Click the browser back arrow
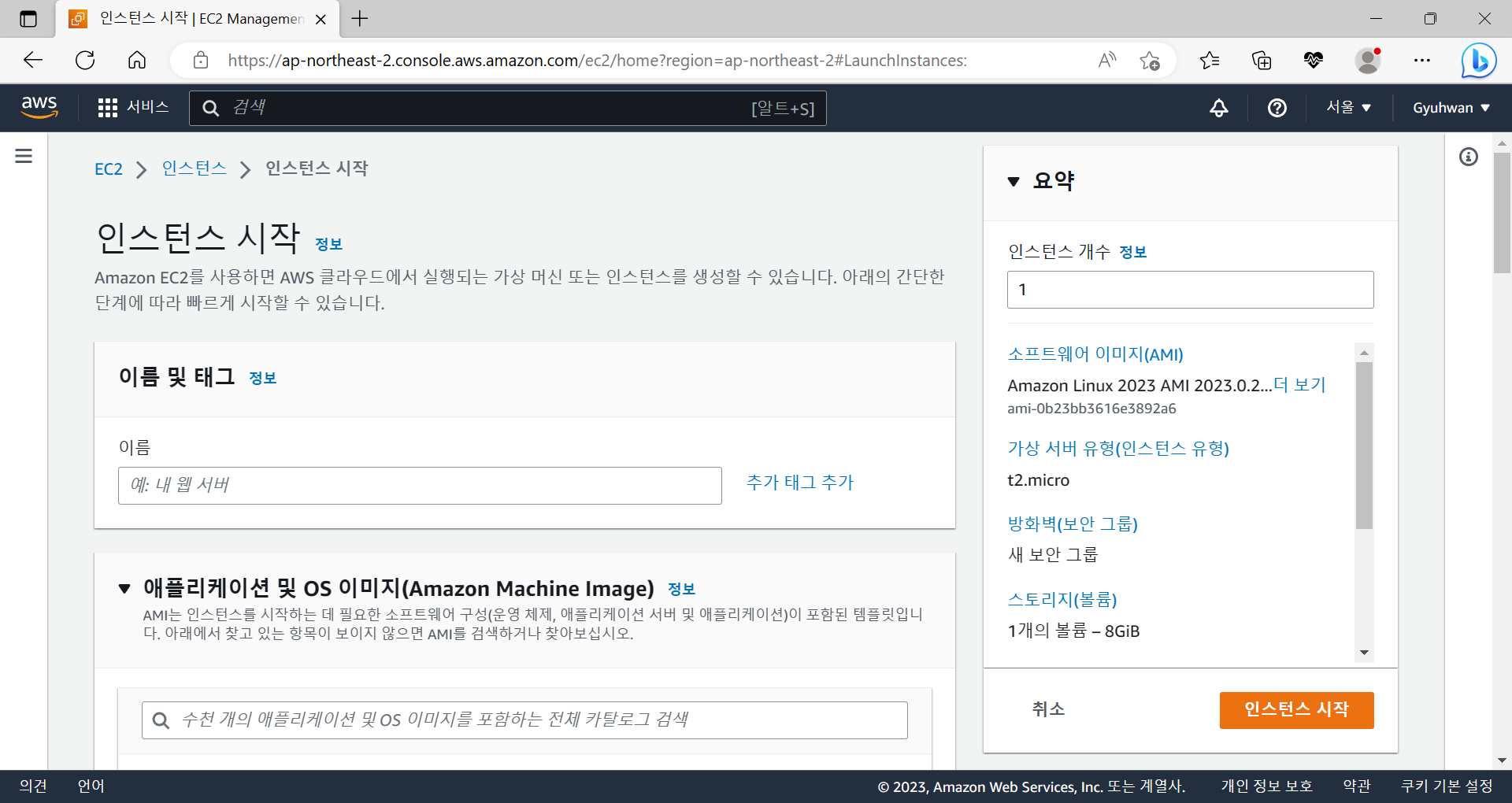1512x803 pixels. (33, 60)
